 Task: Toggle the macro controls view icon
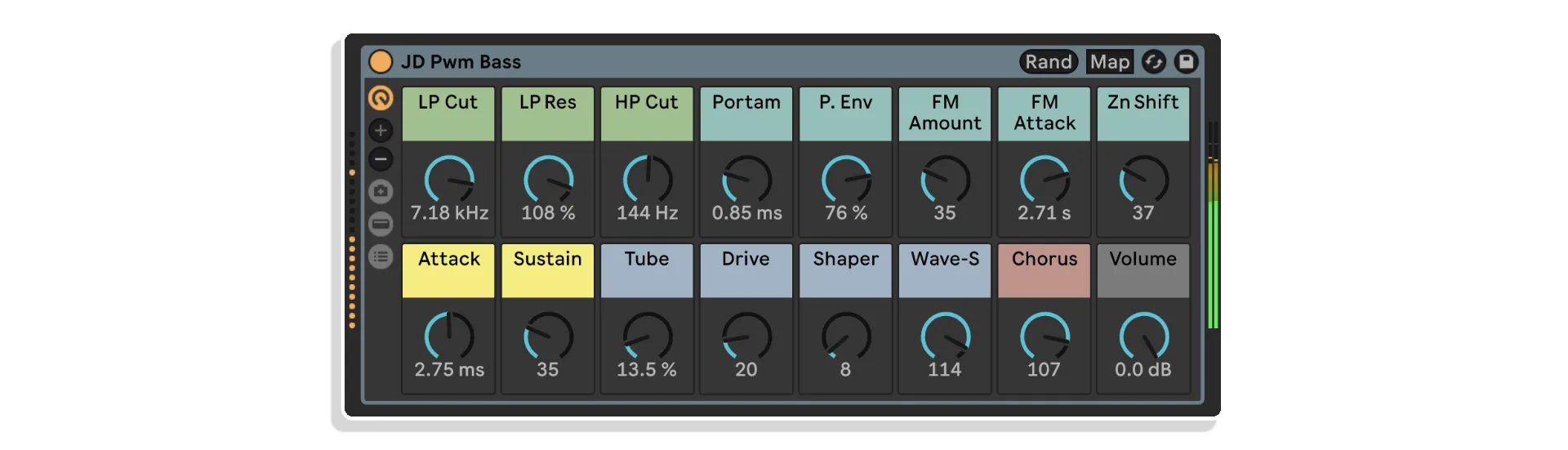click(381, 98)
